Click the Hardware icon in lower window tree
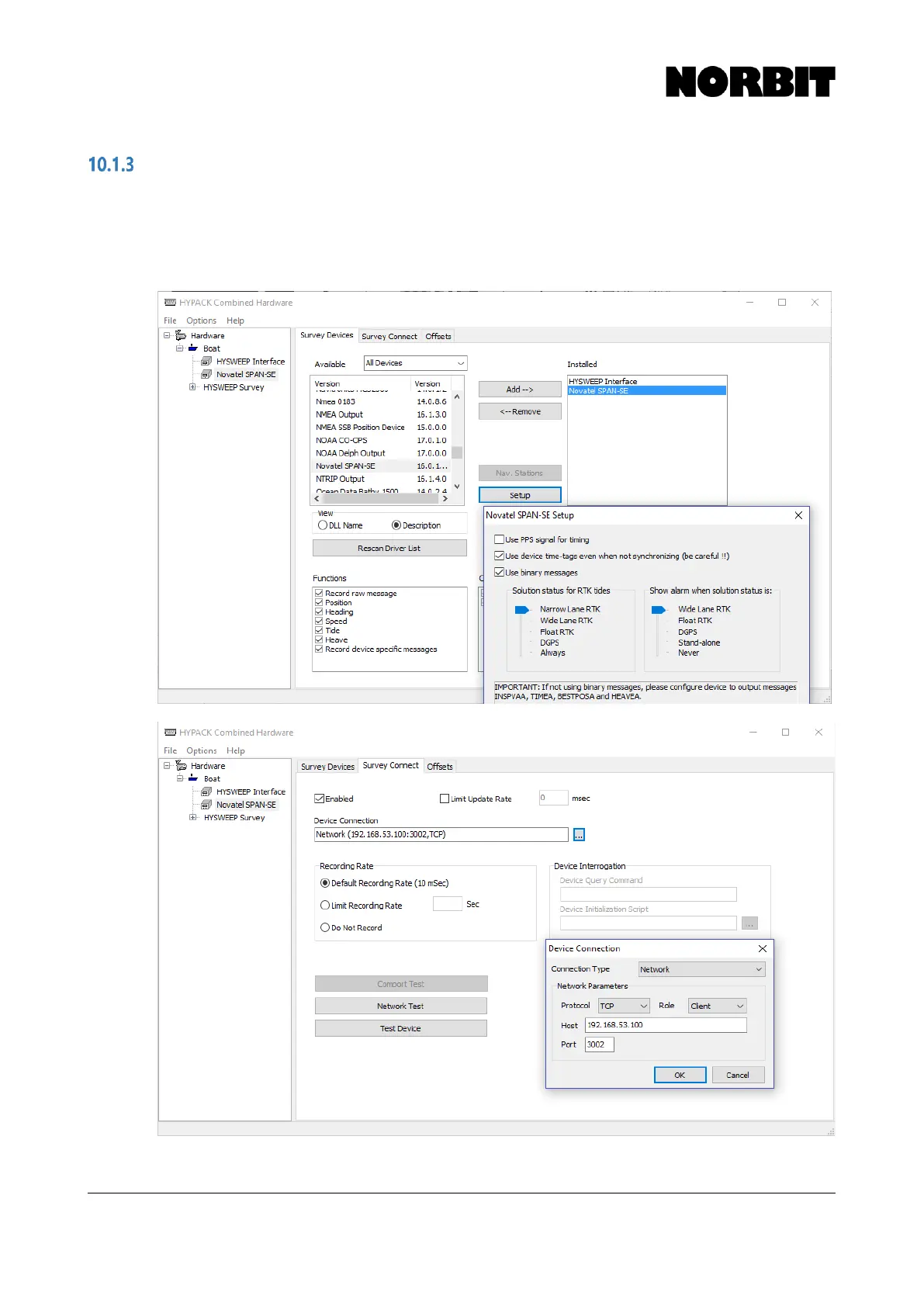 coord(181,765)
